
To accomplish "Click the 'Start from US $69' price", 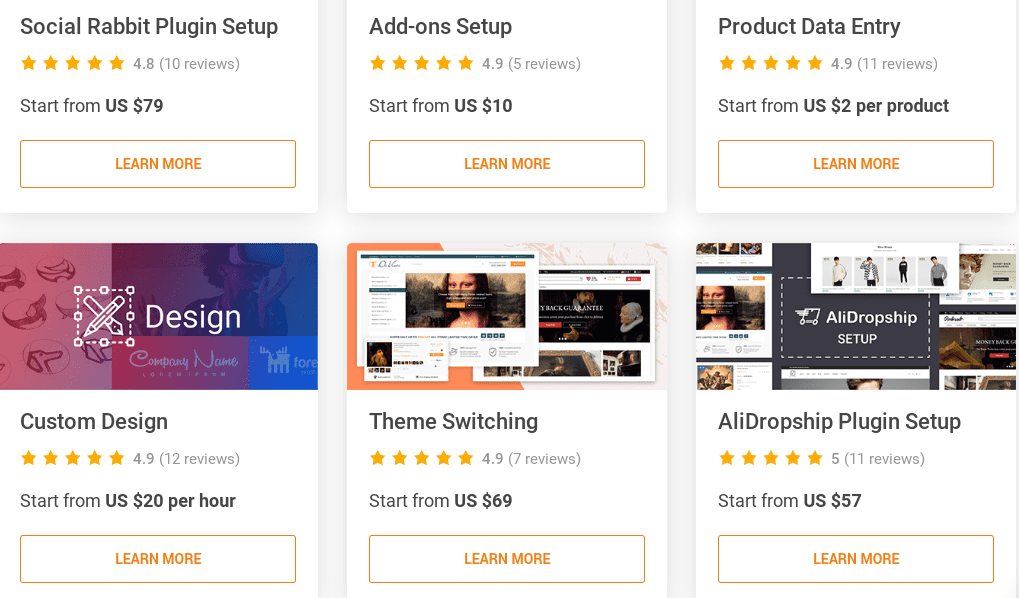I will click(x=441, y=501).
